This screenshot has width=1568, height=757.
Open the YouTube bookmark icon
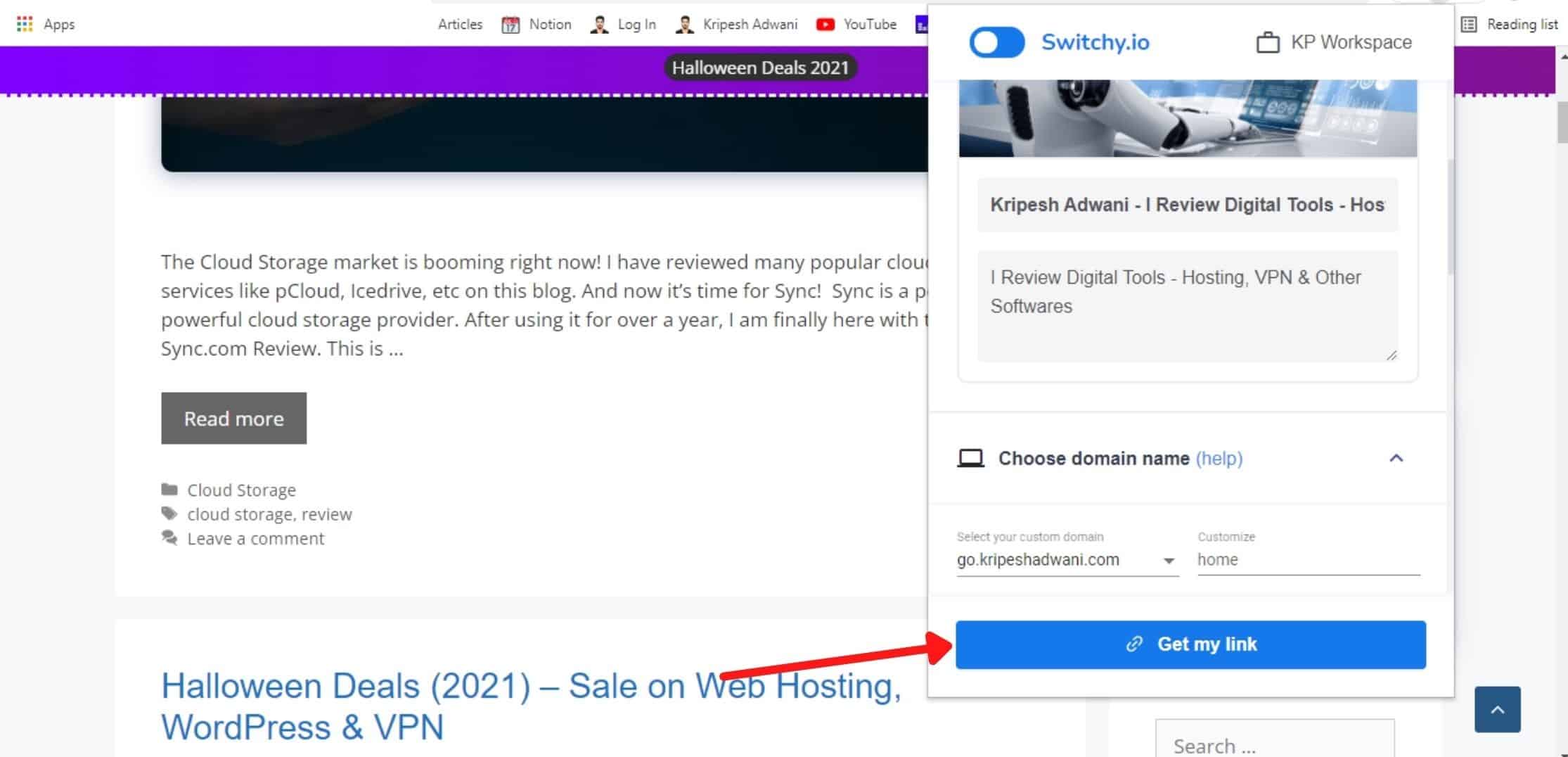(x=825, y=25)
